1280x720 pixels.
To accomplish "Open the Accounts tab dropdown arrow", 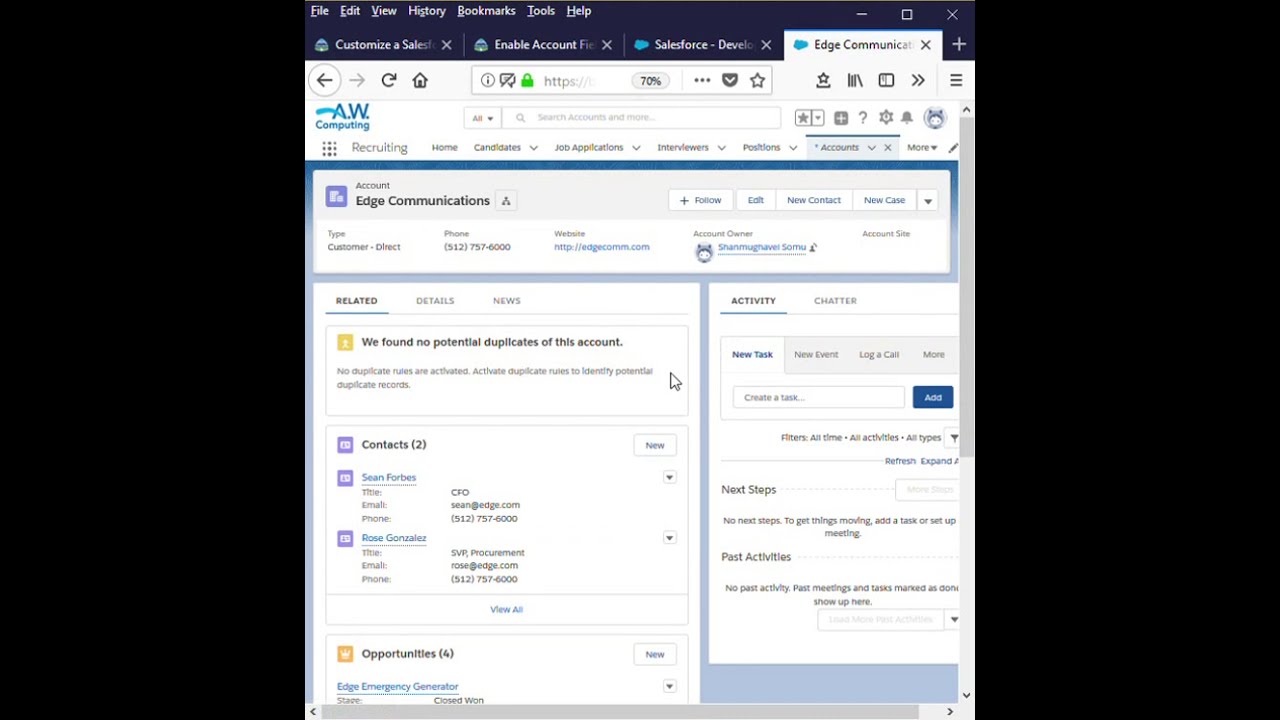I will point(871,148).
